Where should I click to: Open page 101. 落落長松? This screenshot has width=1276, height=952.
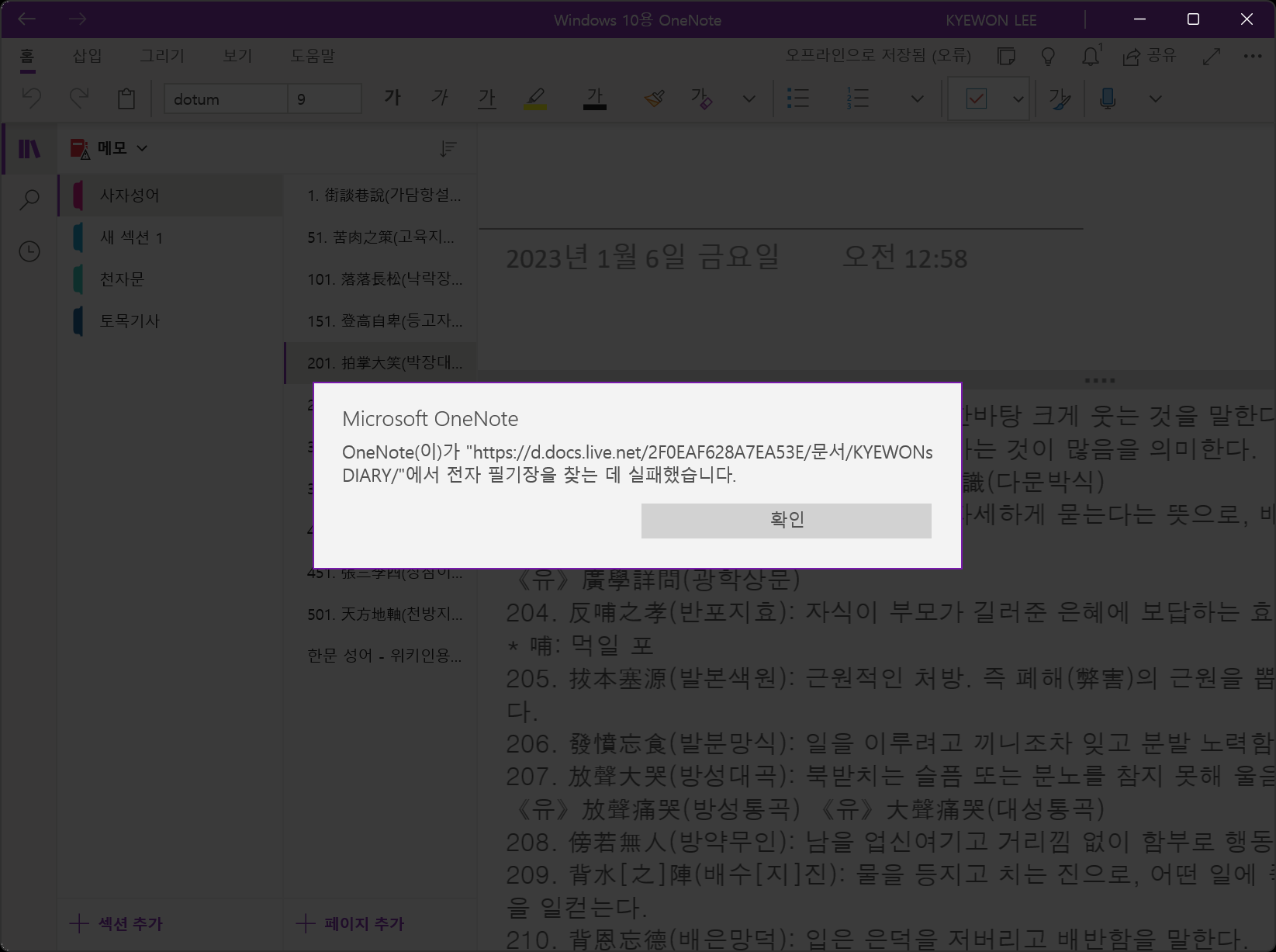coord(380,279)
